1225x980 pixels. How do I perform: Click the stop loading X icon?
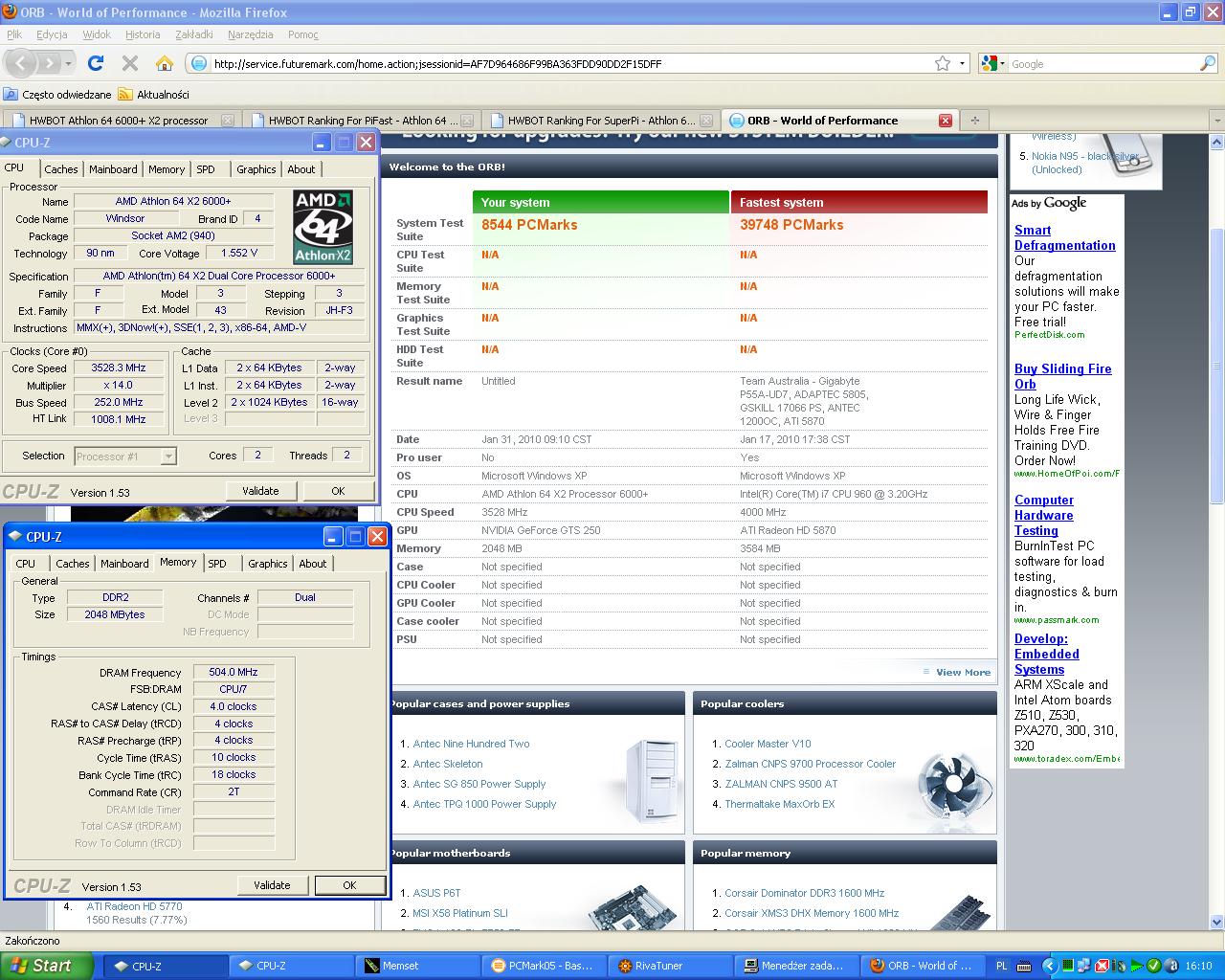130,63
